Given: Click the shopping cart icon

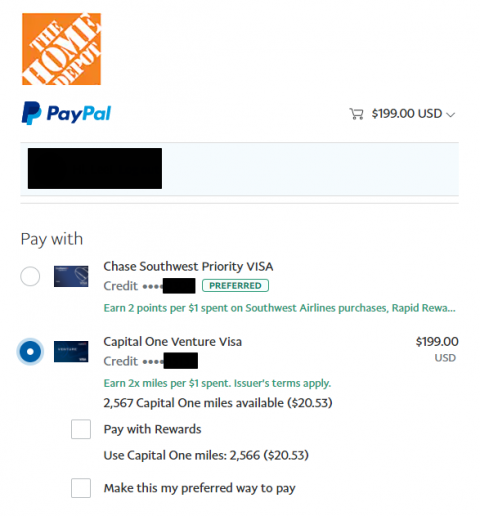Looking at the screenshot, I should [356, 114].
